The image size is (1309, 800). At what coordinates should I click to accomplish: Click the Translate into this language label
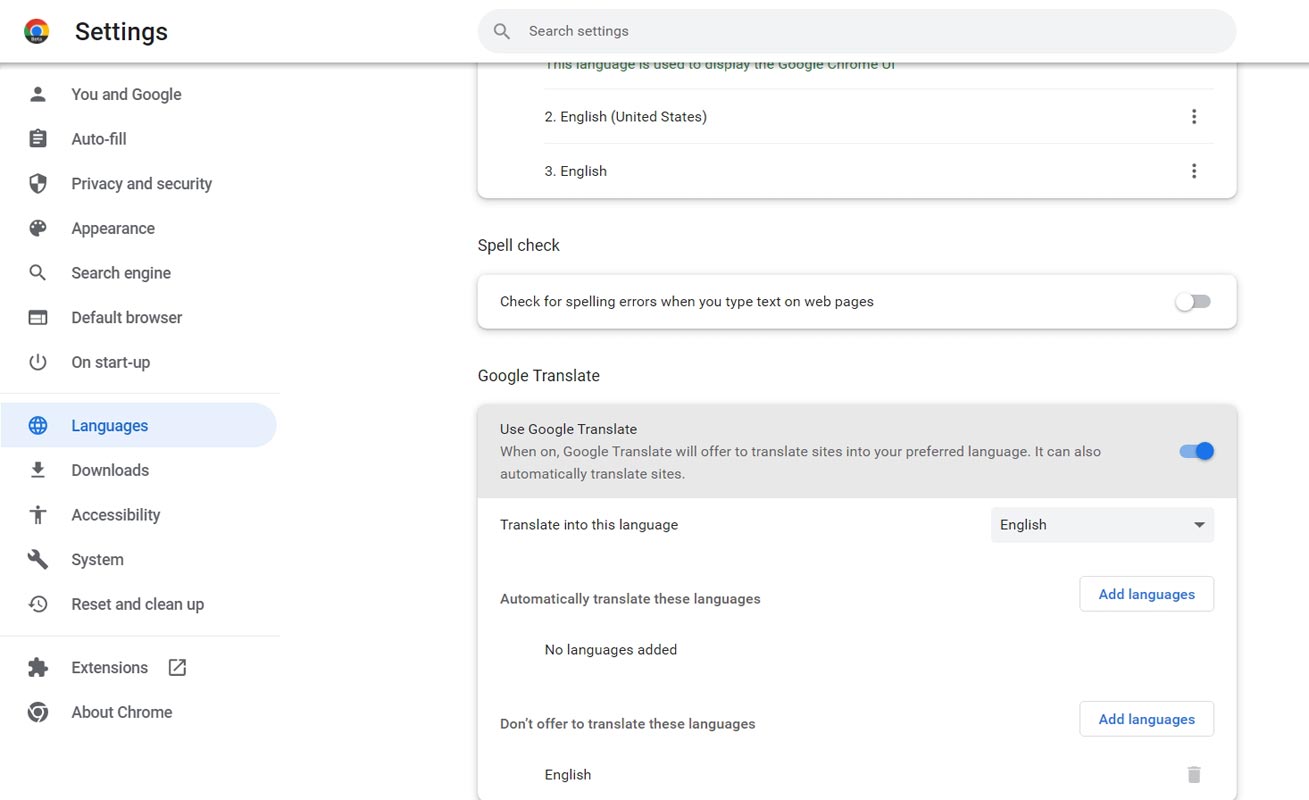point(589,525)
